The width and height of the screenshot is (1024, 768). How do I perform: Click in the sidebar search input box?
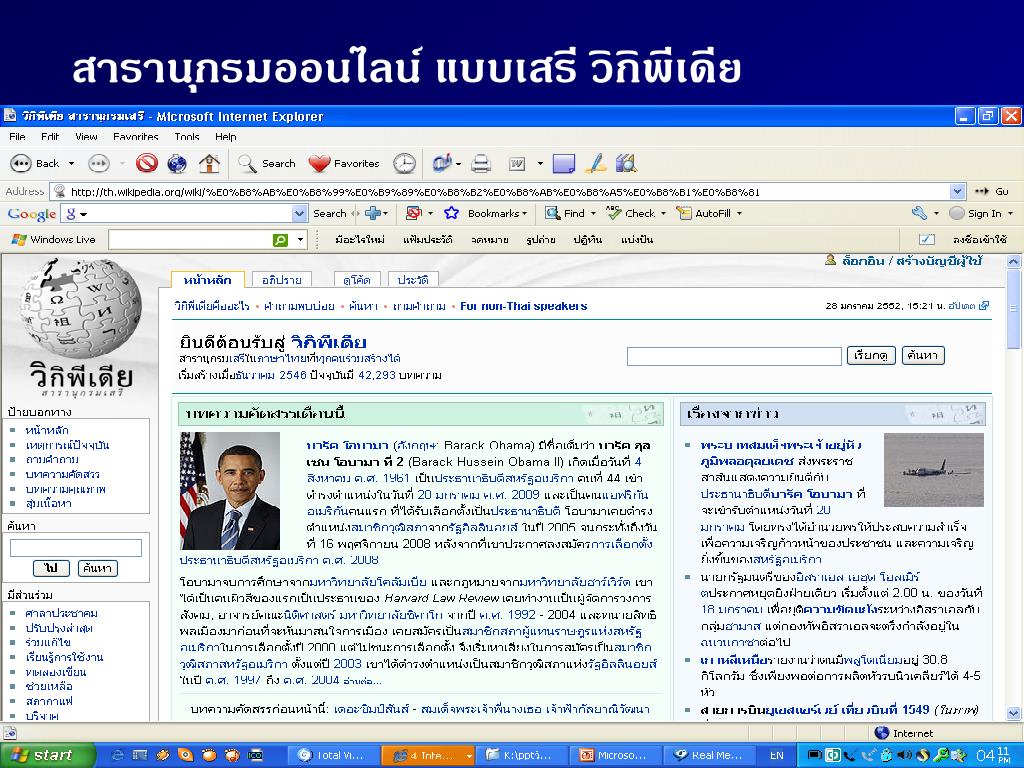coord(76,547)
